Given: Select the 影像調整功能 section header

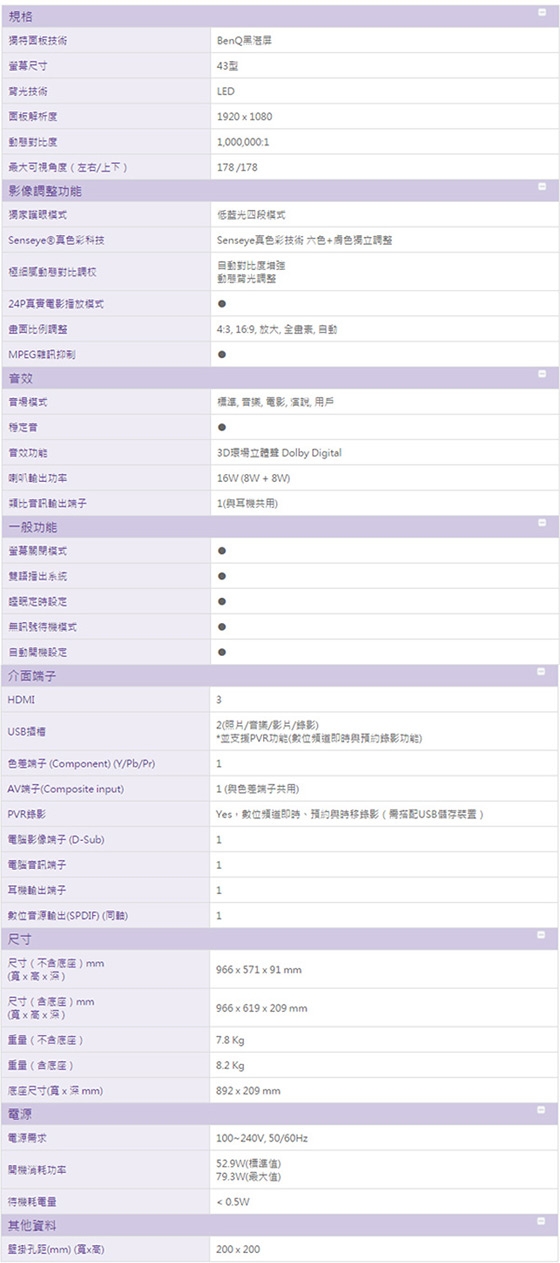Looking at the screenshot, I should pos(280,190).
